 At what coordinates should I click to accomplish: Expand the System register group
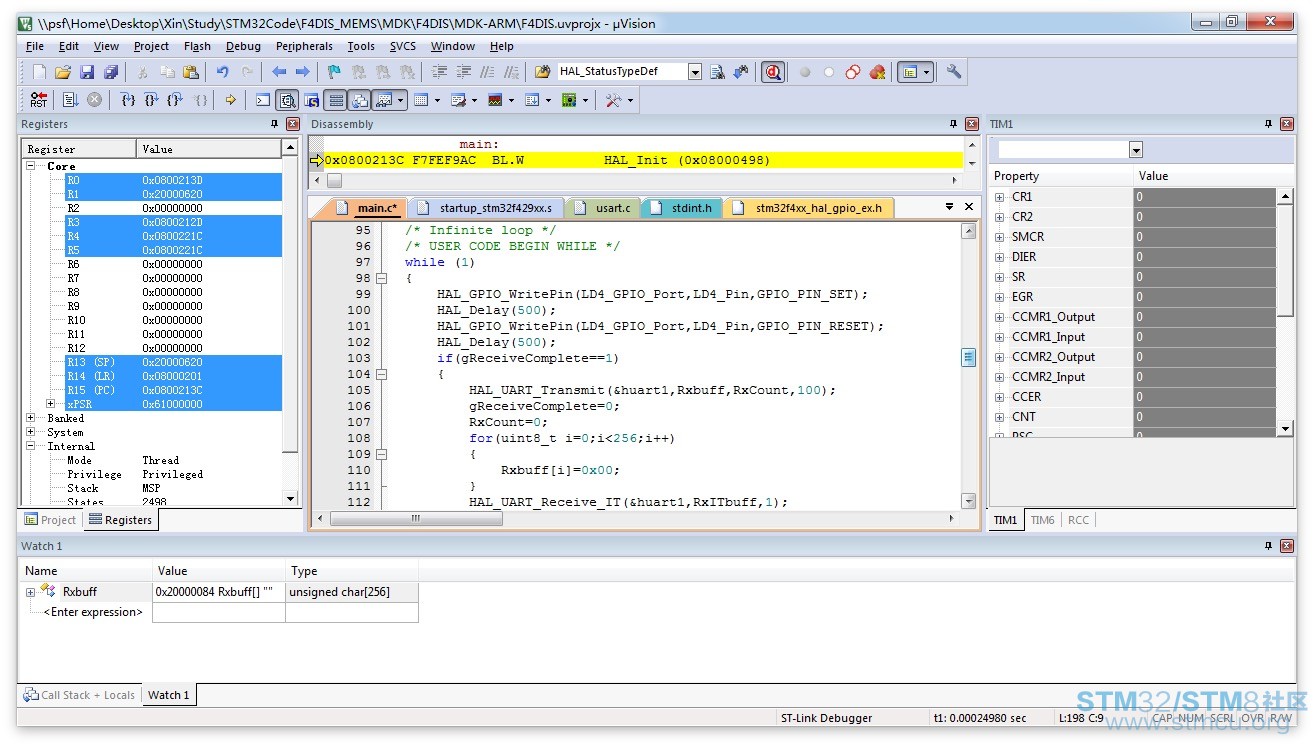tap(31, 432)
